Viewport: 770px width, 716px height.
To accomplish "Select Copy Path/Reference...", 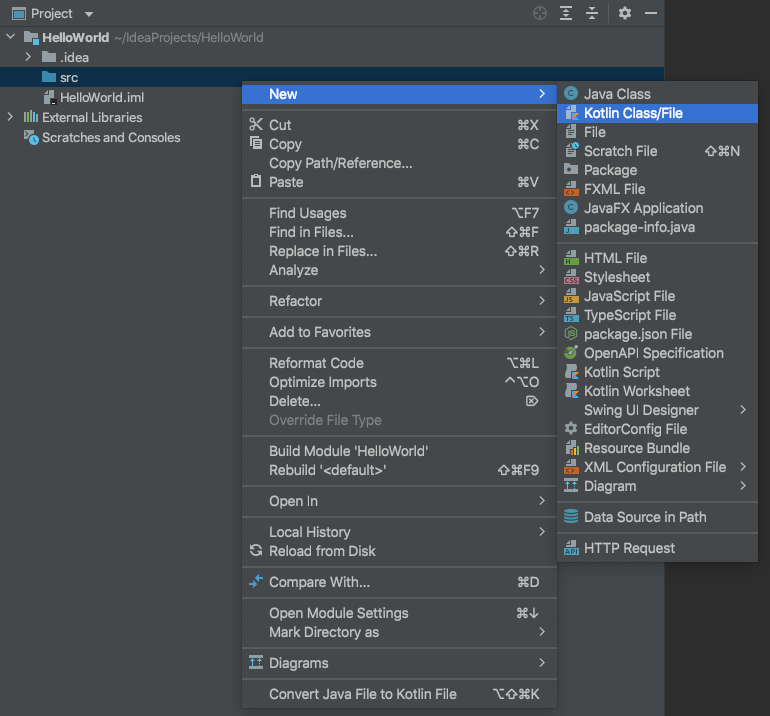I will click(399, 163).
